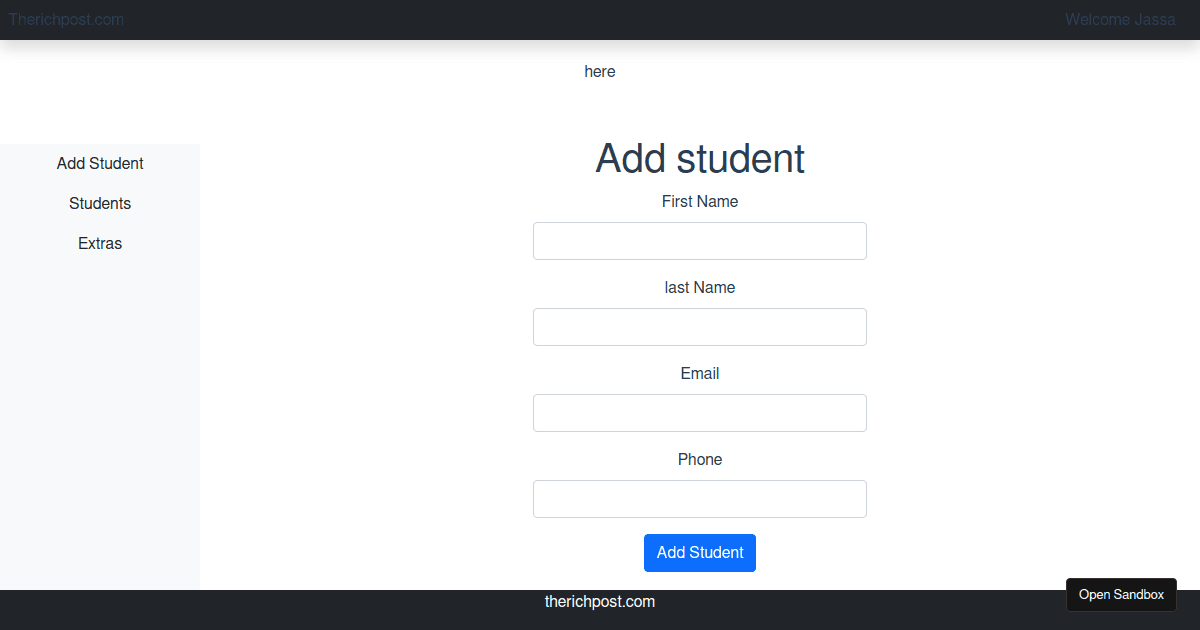This screenshot has width=1200, height=630.
Task: Click the Therichpost.com brand link in header
Action: tap(66, 19)
